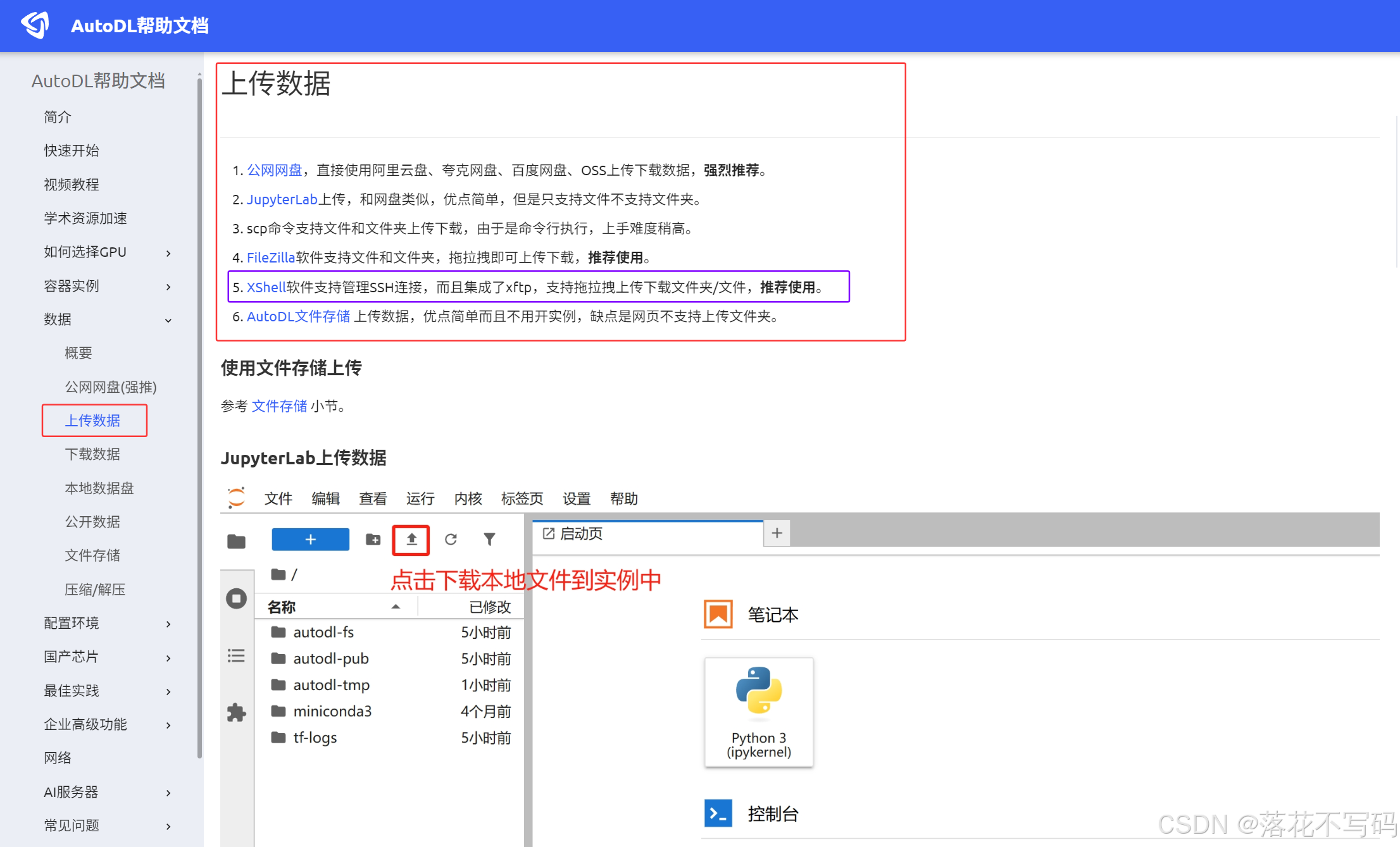Go to 快速开始 in sidebar

click(x=72, y=151)
